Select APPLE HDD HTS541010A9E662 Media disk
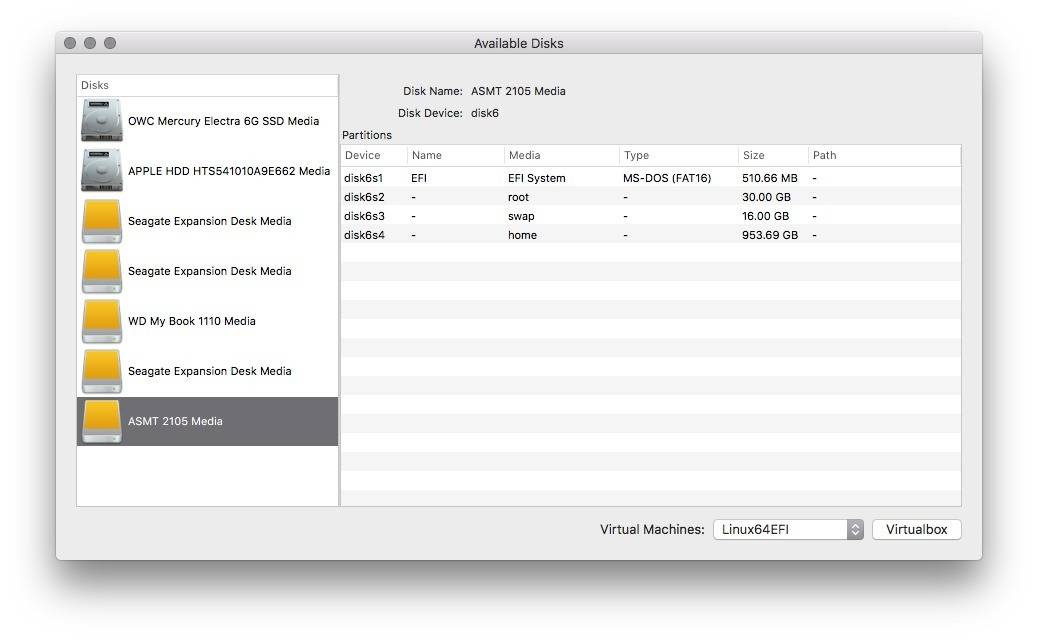This screenshot has width=1038, height=640. tap(207, 171)
